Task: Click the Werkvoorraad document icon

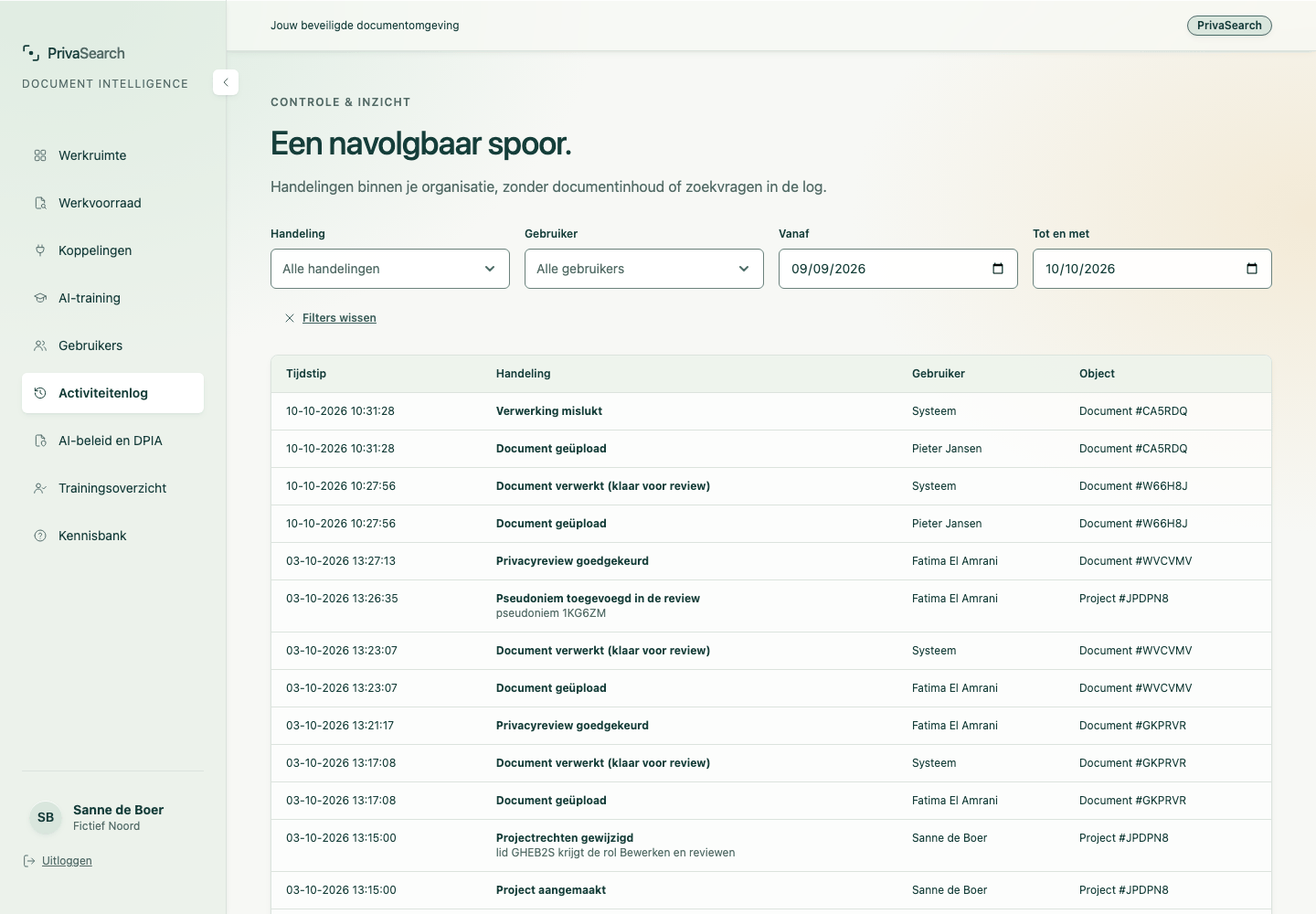Action: point(40,203)
